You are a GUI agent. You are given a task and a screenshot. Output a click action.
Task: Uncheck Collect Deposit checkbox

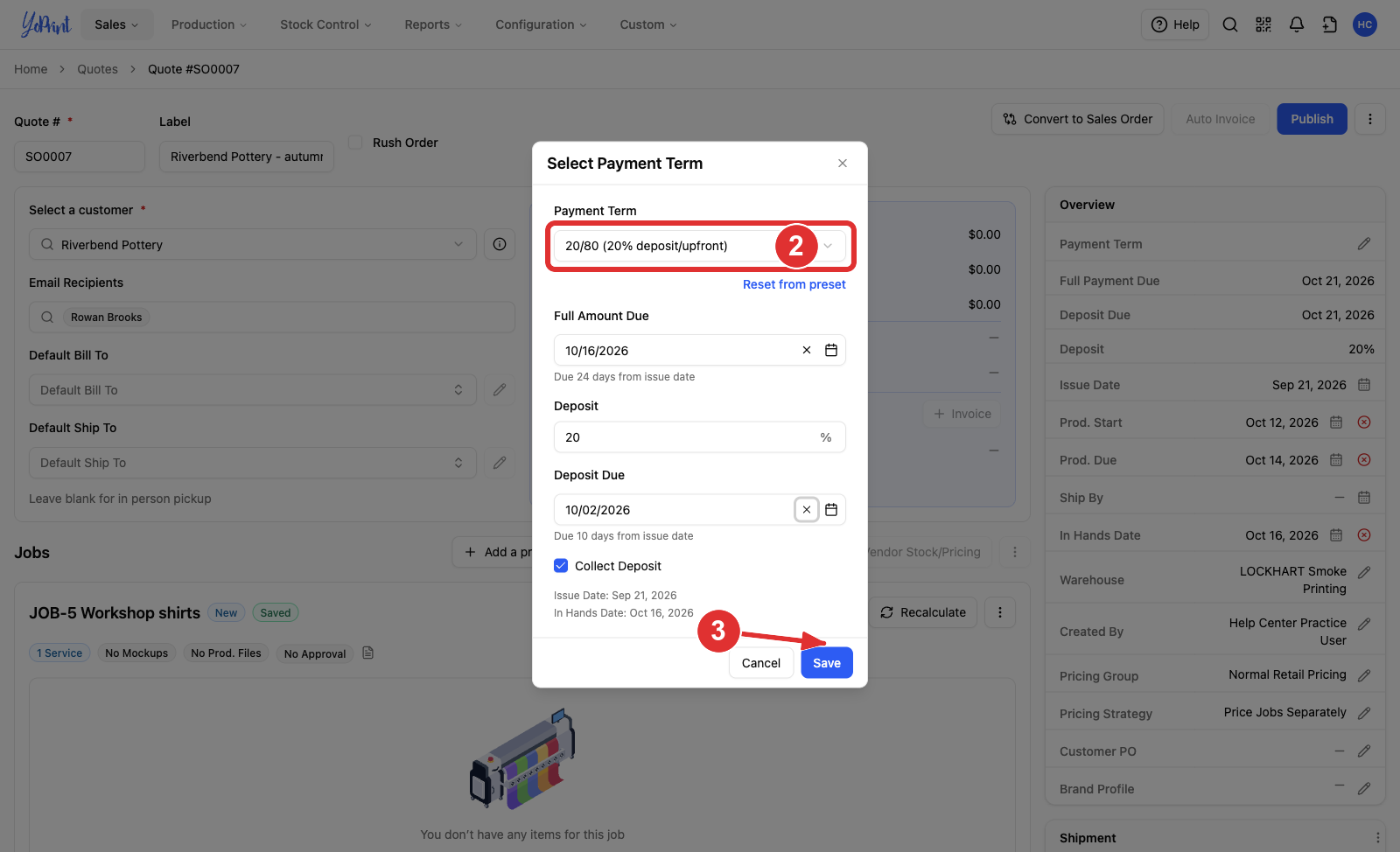click(561, 566)
